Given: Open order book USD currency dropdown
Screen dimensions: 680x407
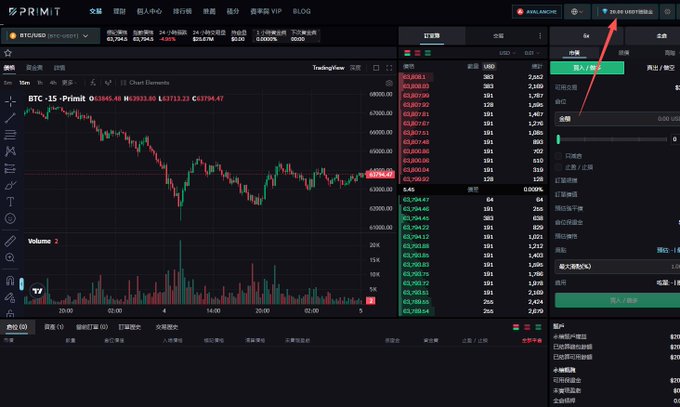Looking at the screenshot, I should pyautogui.click(x=507, y=53).
